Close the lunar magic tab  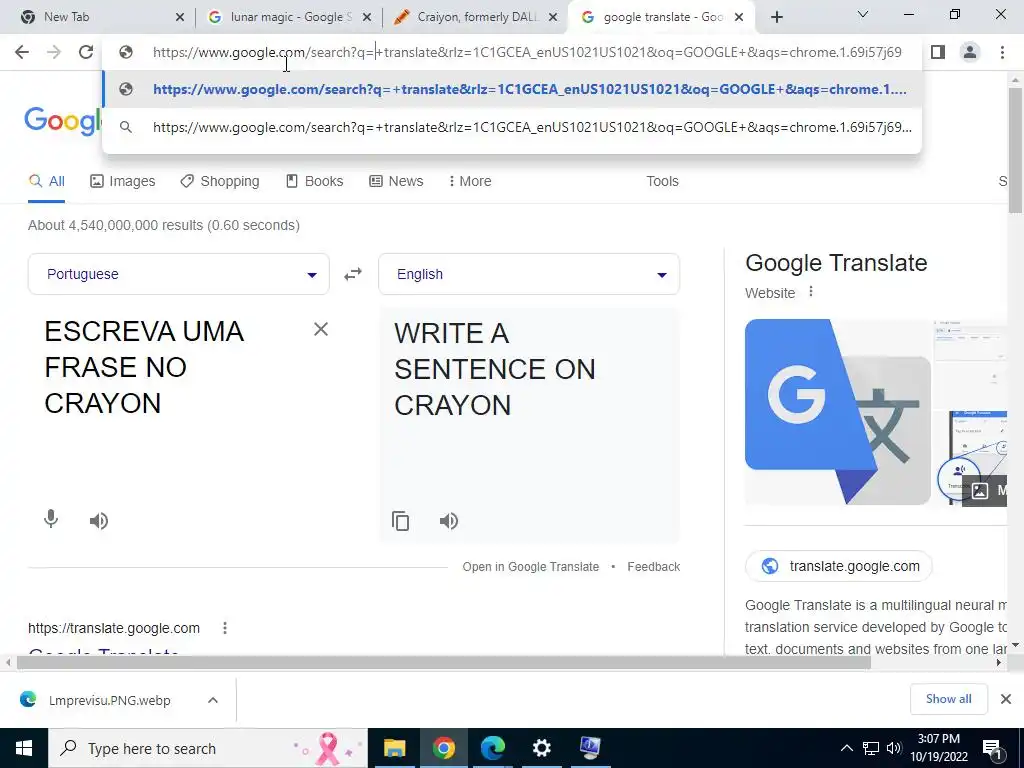367,17
